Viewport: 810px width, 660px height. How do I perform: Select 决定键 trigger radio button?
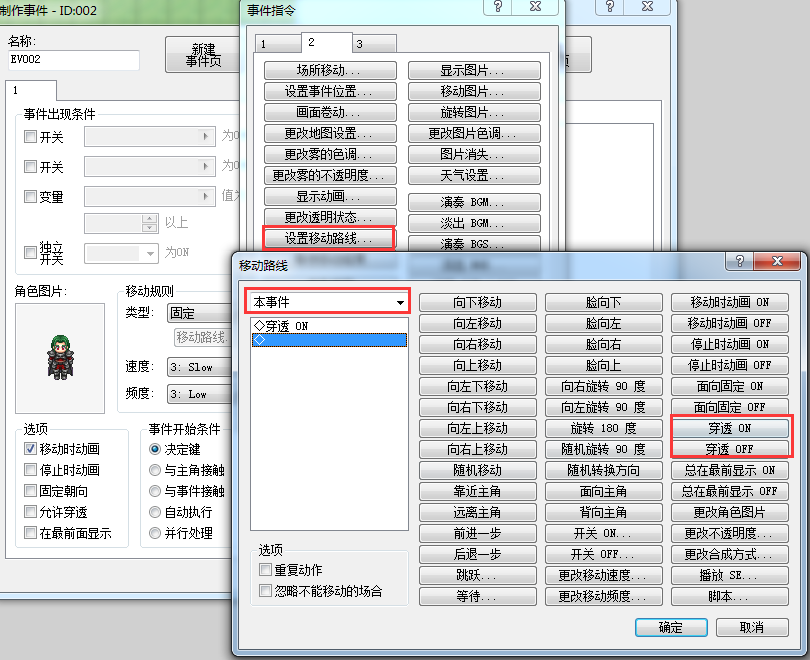154,449
